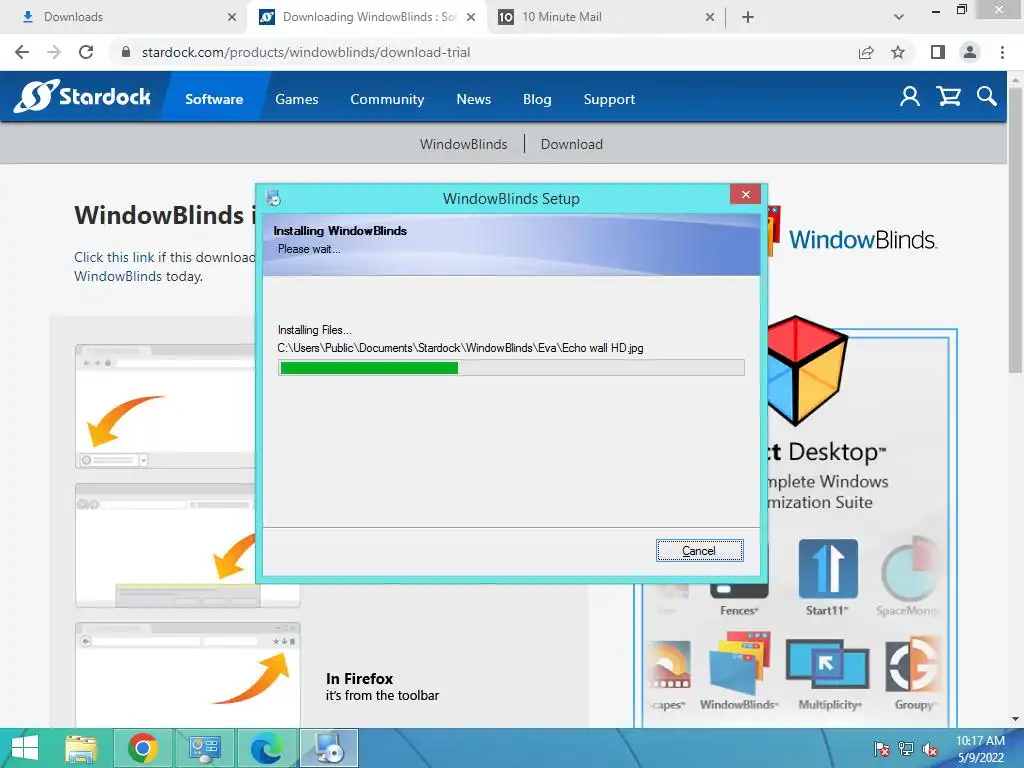View site security lock info
Image resolution: width=1024 pixels, height=768 pixels.
[x=126, y=52]
